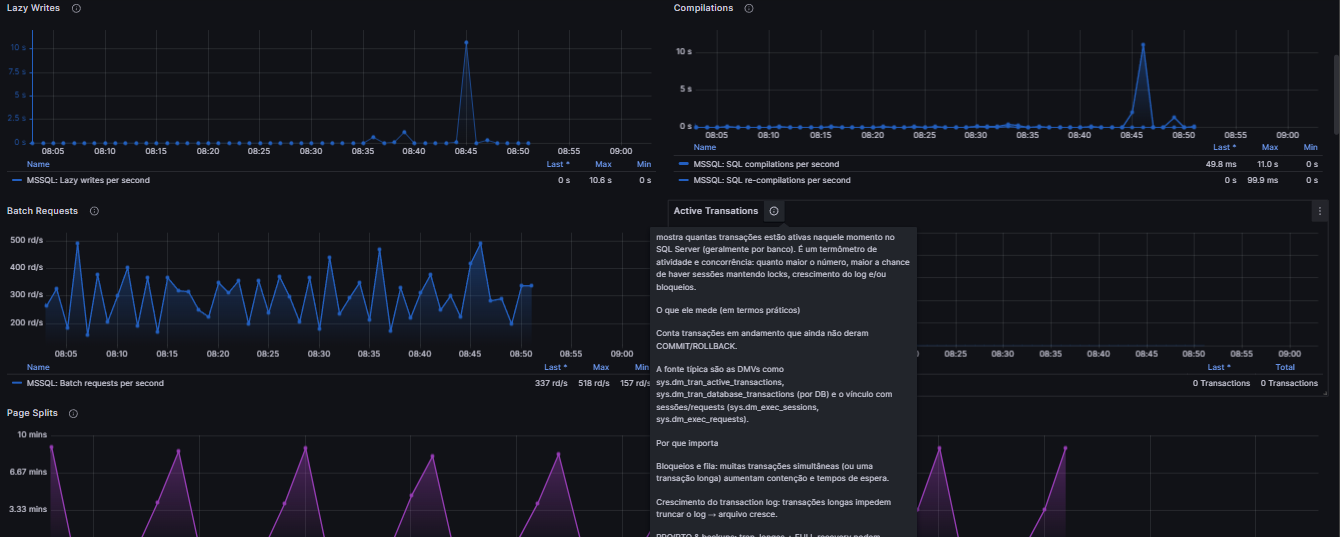The width and height of the screenshot is (1340, 537).
Task: Click the 49.8 ms compilations last value
Action: (x=1221, y=164)
